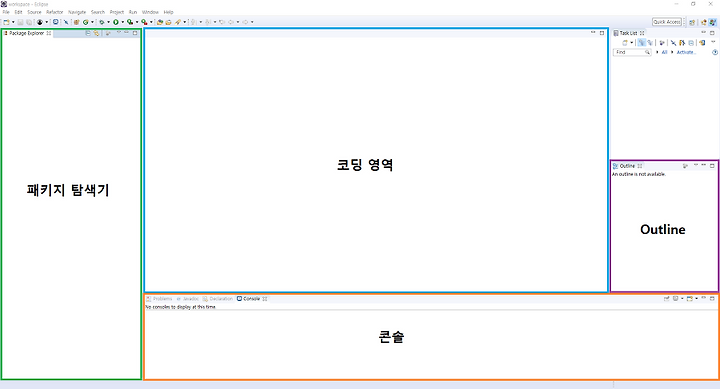Open the Refactor menu

pos(55,12)
